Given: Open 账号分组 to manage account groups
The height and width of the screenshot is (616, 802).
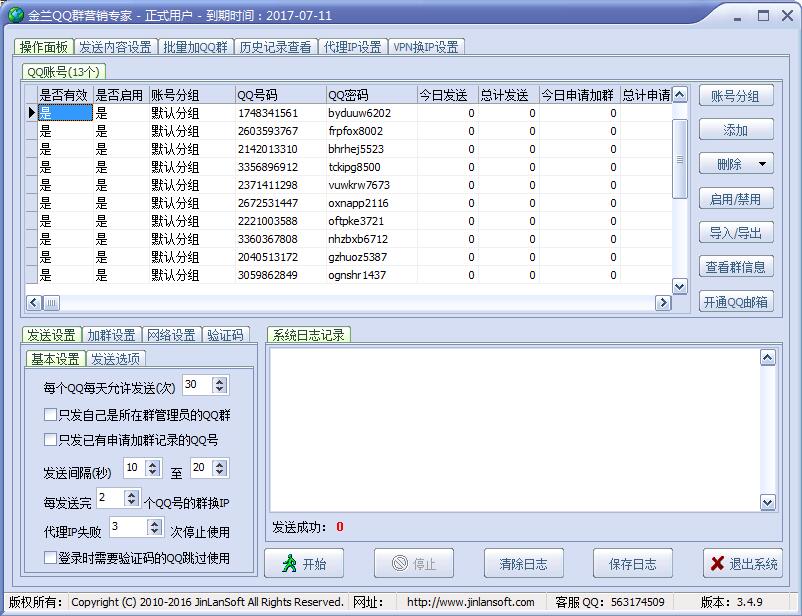Looking at the screenshot, I should 736,95.
